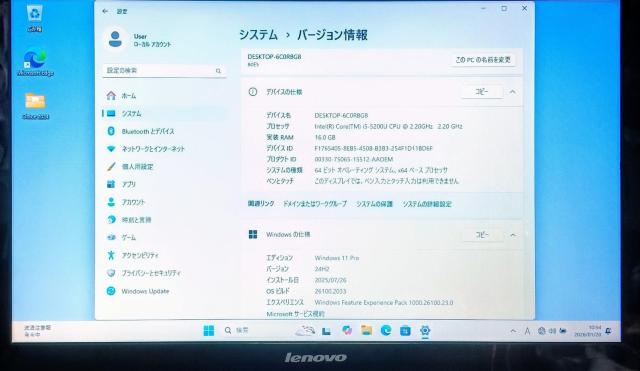The height and width of the screenshot is (371, 640).
Task: Click the Windows logo beside Windows の仕様
Action: pos(253,234)
